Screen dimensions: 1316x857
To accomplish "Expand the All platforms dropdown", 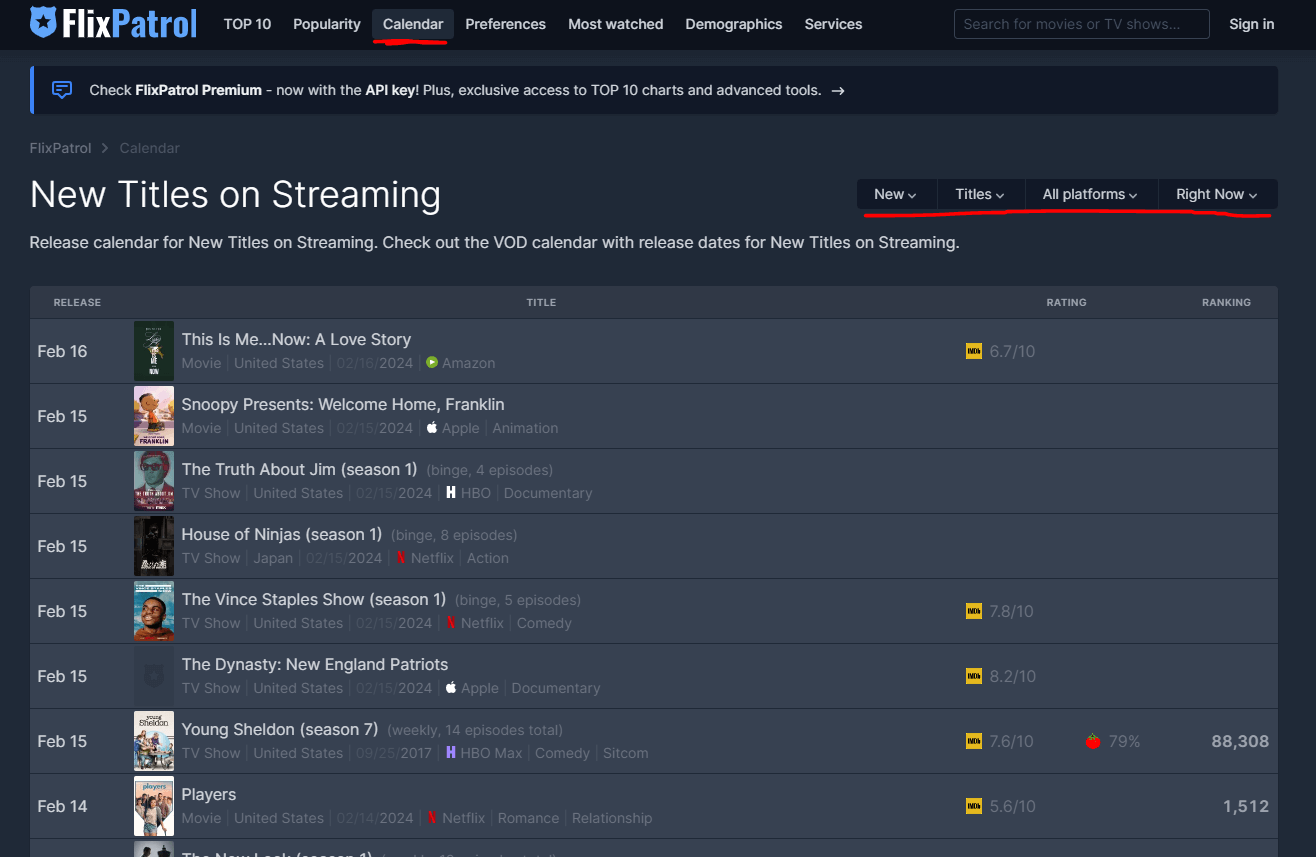I will pos(1090,194).
